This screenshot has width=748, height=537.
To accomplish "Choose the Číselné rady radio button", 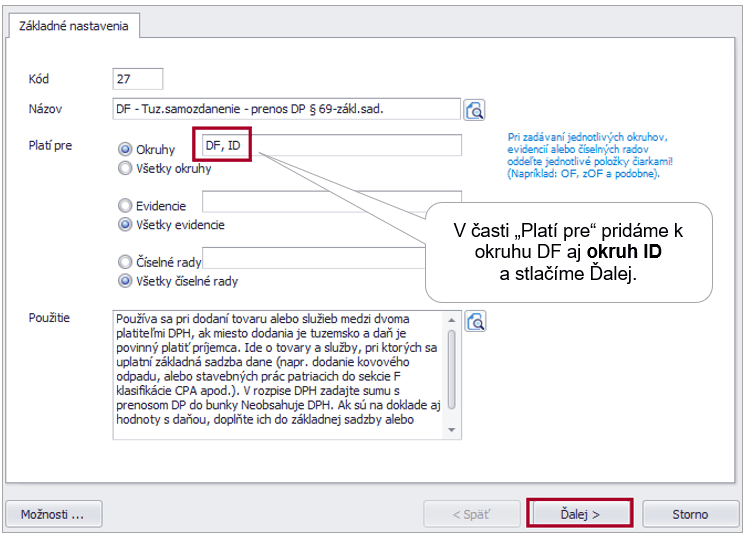I will coord(125,262).
